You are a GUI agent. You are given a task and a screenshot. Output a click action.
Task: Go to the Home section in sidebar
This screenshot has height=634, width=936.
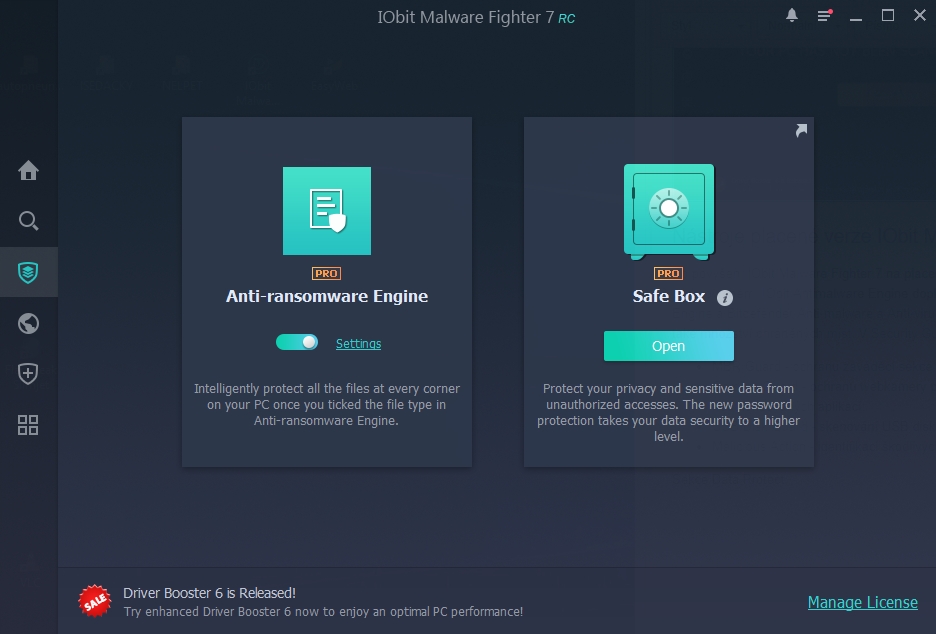point(28,171)
